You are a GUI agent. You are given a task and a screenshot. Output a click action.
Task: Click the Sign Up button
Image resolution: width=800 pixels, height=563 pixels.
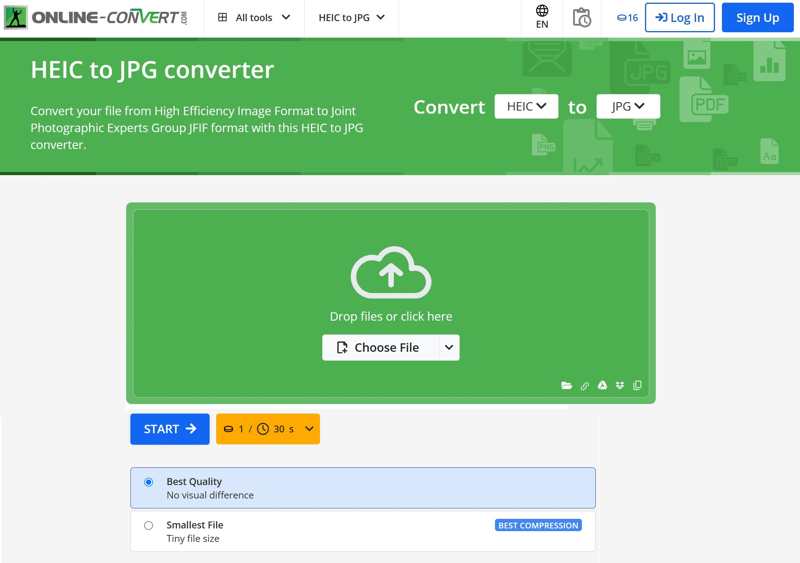[x=757, y=17]
